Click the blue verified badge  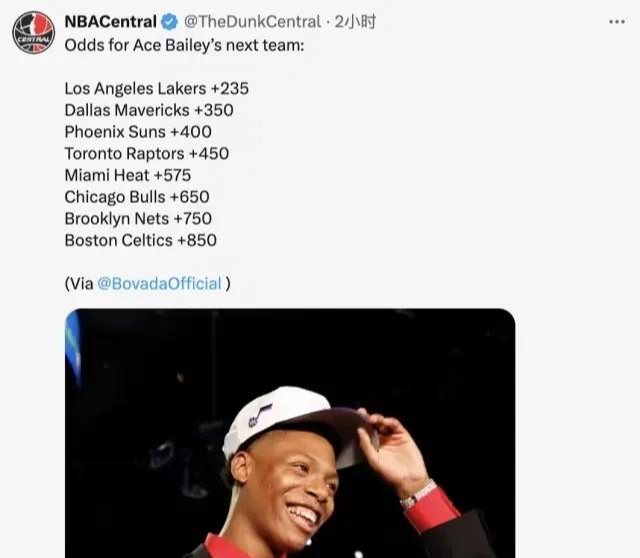(x=169, y=22)
